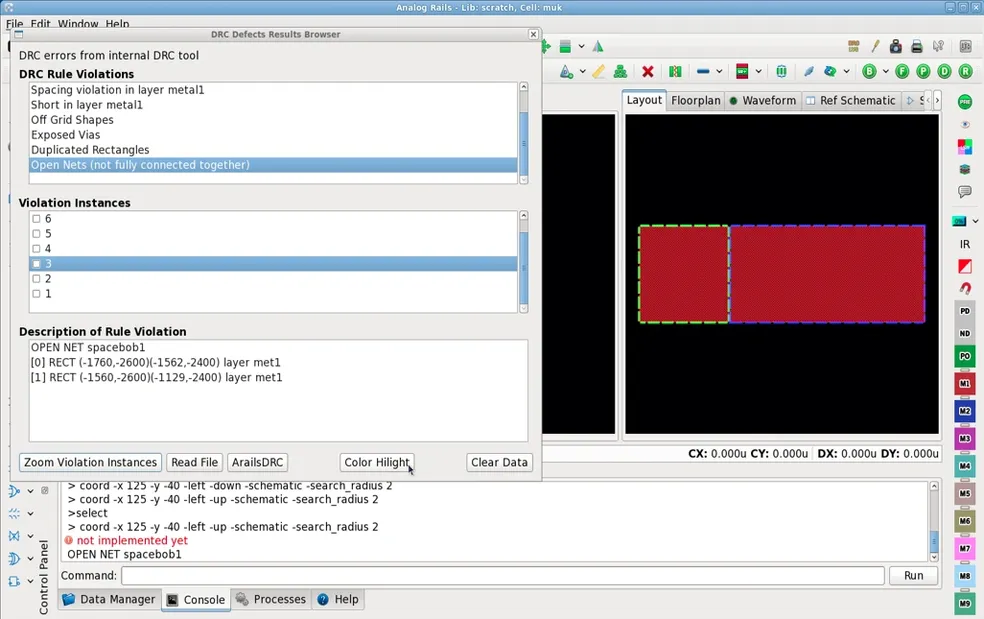Click the red X delete icon
This screenshot has width=984, height=619.
pos(648,72)
